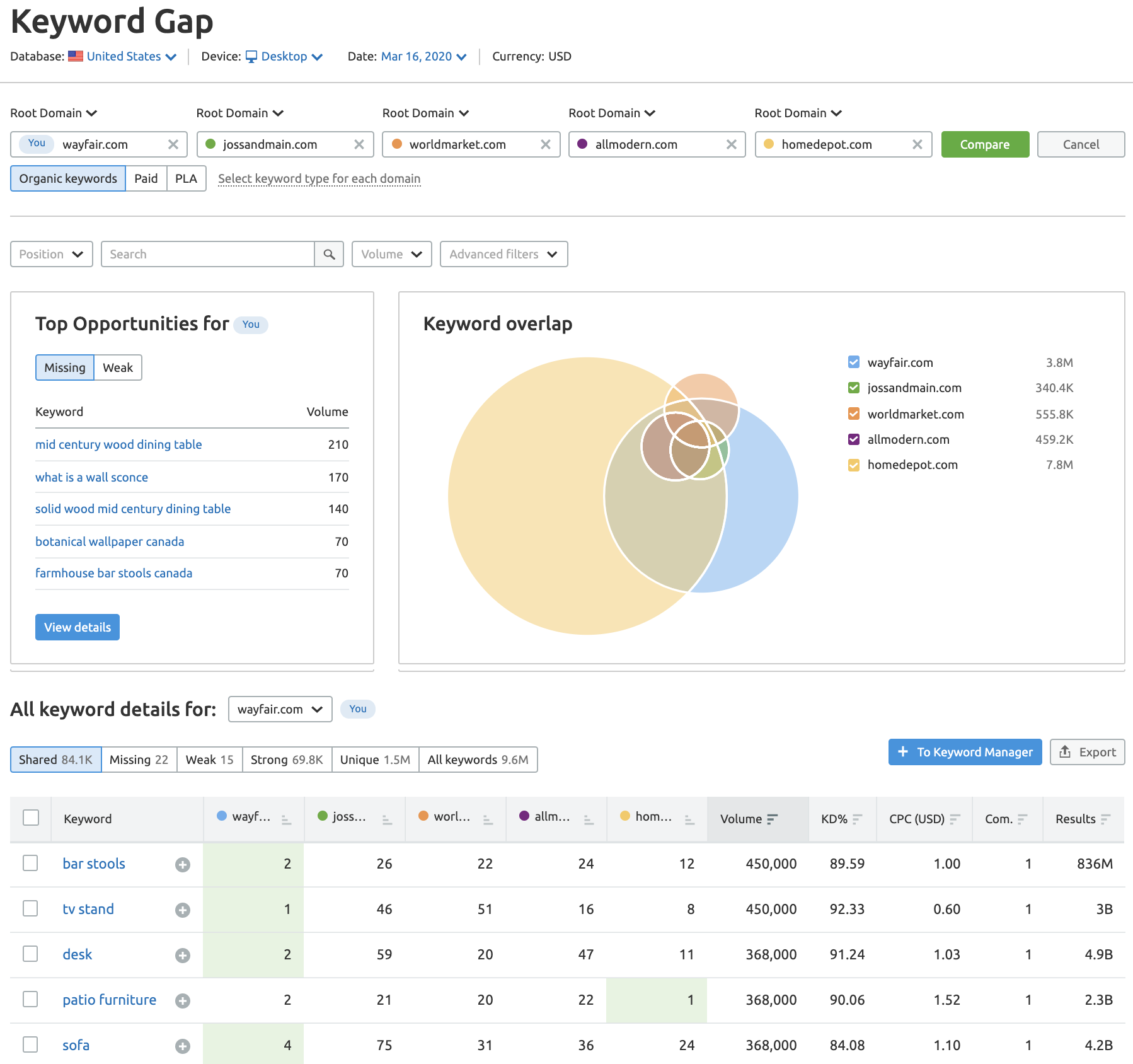This screenshot has height=1064, width=1133.
Task: Click plus icon beside patio furniture keyword
Action: coord(183,1001)
